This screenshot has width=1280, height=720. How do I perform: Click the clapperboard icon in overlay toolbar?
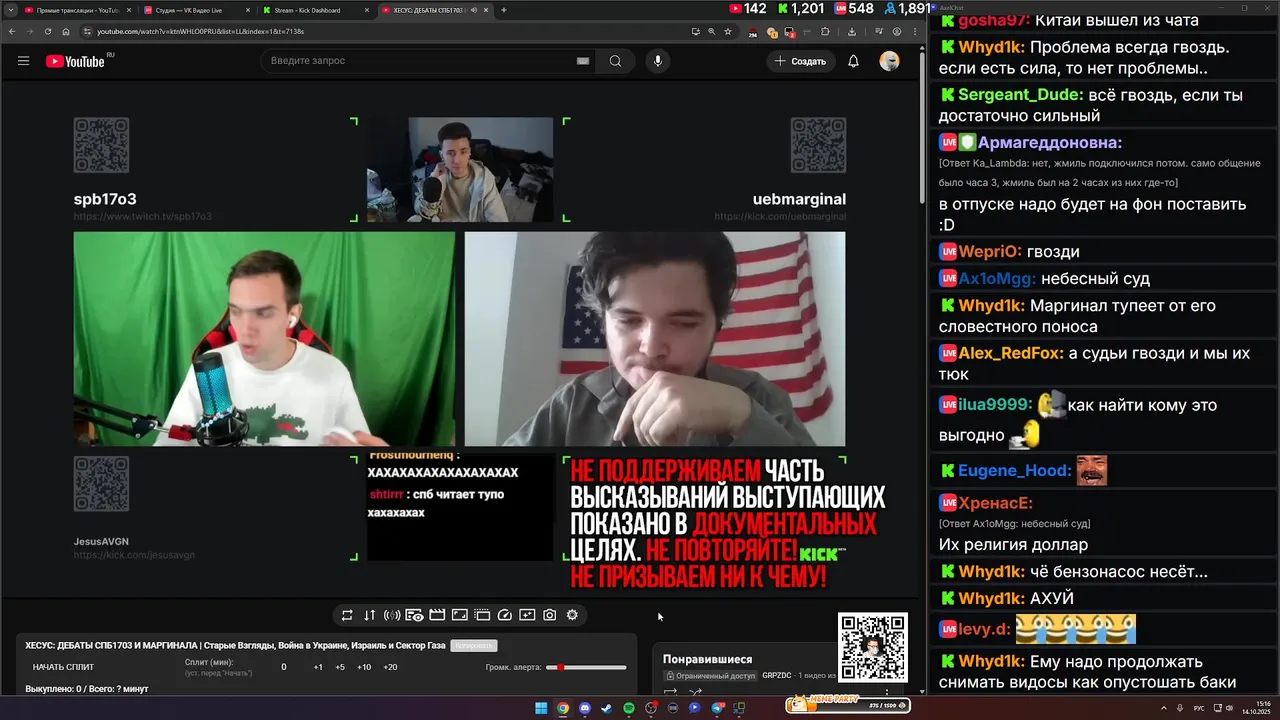coord(437,615)
